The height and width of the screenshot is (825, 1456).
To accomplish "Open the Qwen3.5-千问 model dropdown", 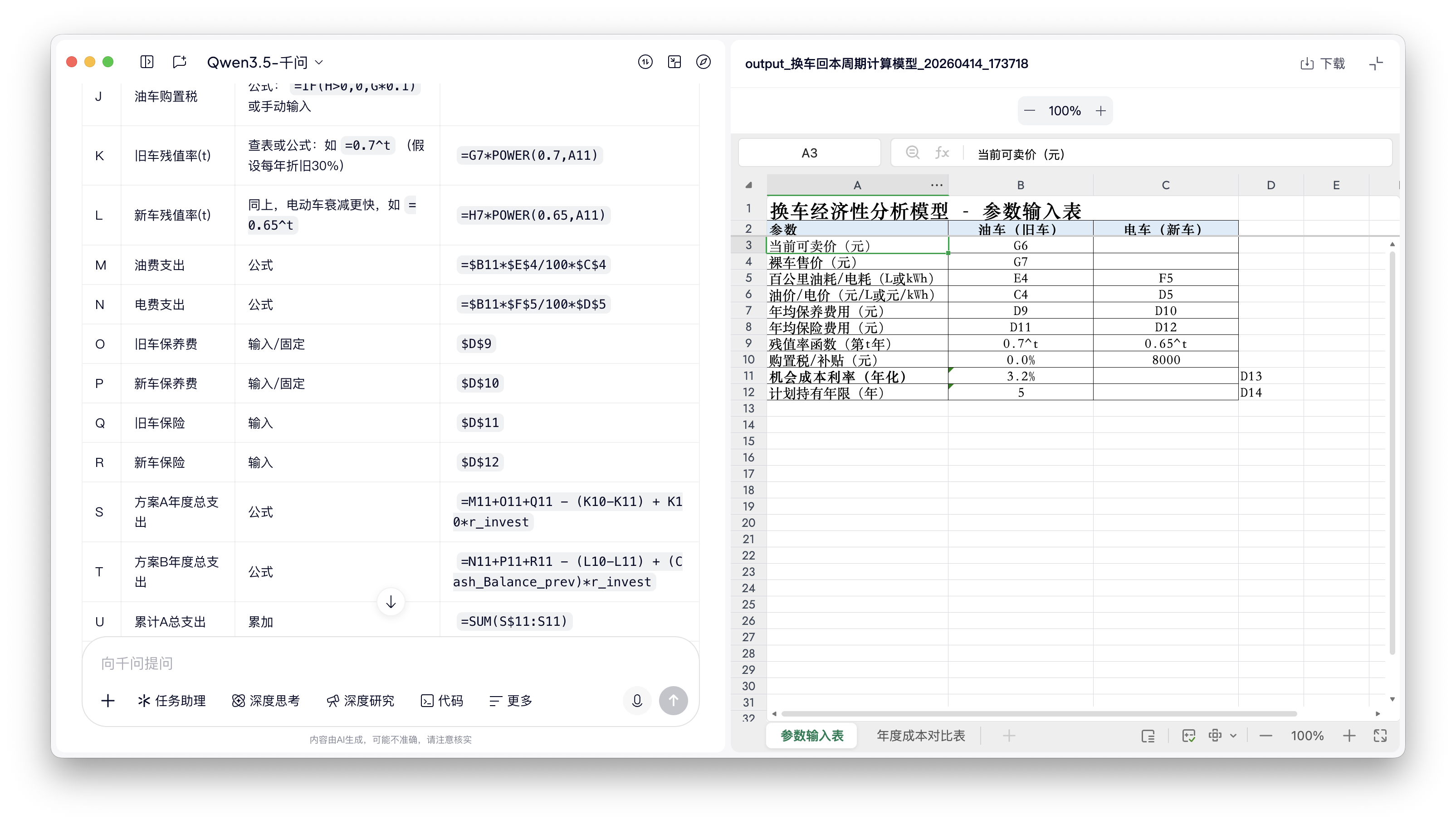I will pos(264,62).
